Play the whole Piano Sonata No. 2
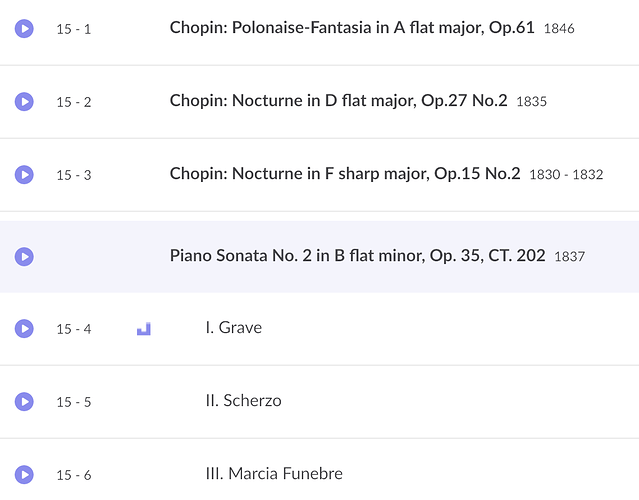The image size is (639, 500). click(x=24, y=257)
